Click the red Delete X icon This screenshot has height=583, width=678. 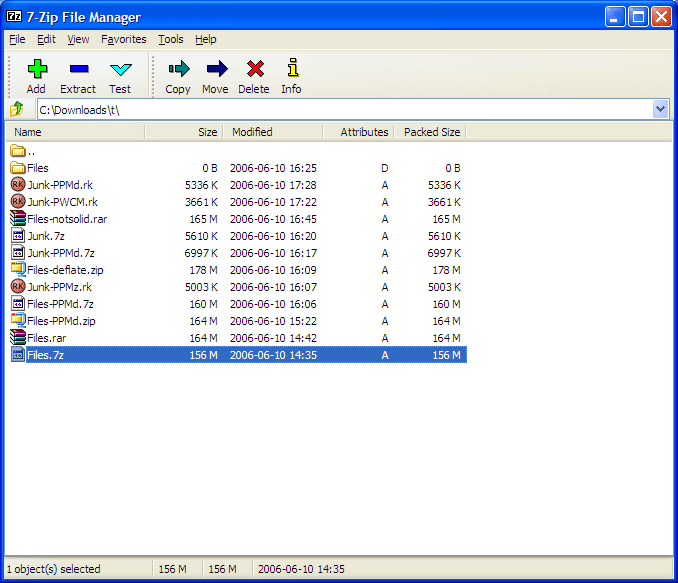pyautogui.click(x=255, y=68)
